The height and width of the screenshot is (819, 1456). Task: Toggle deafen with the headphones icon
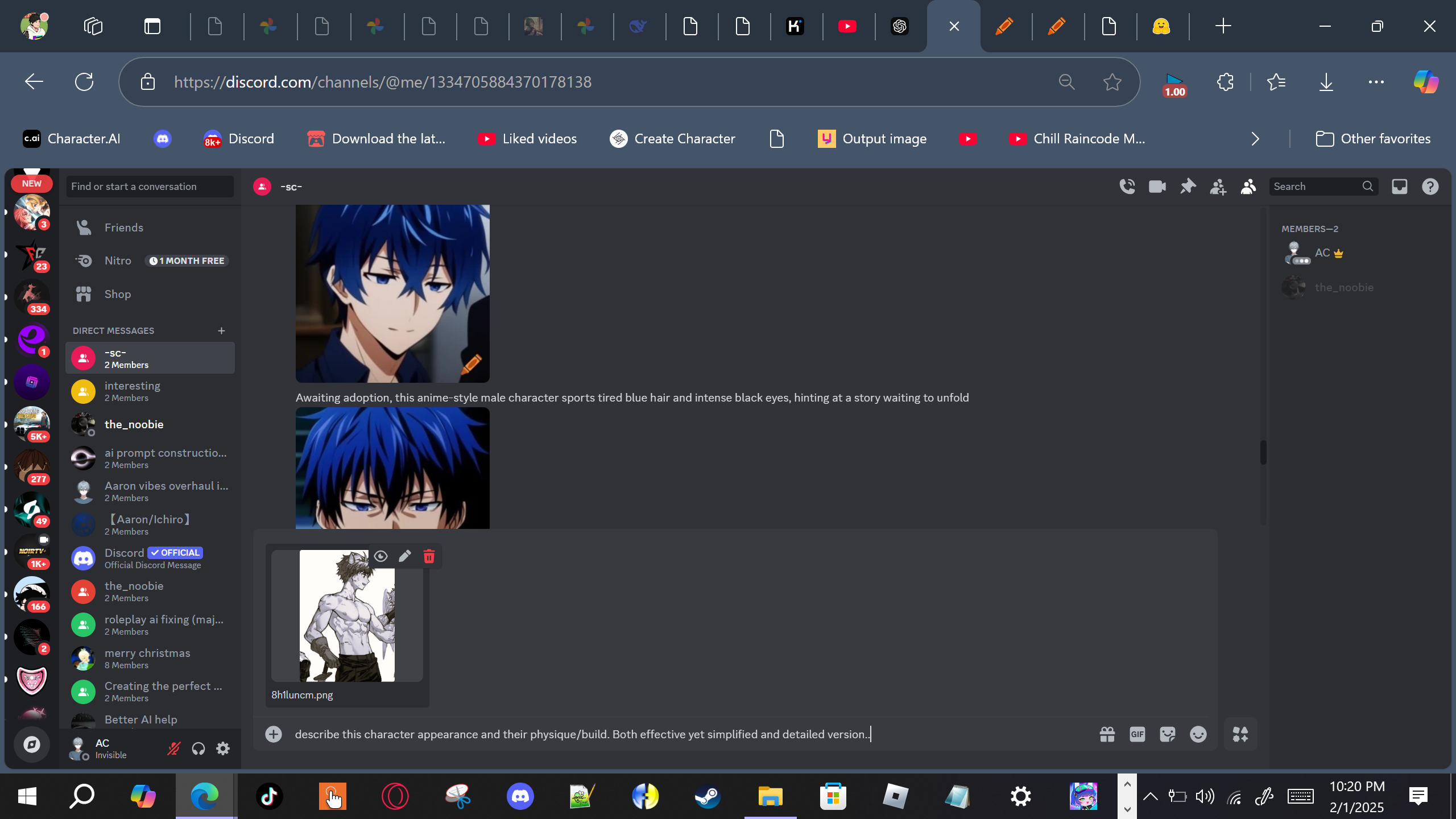click(198, 748)
